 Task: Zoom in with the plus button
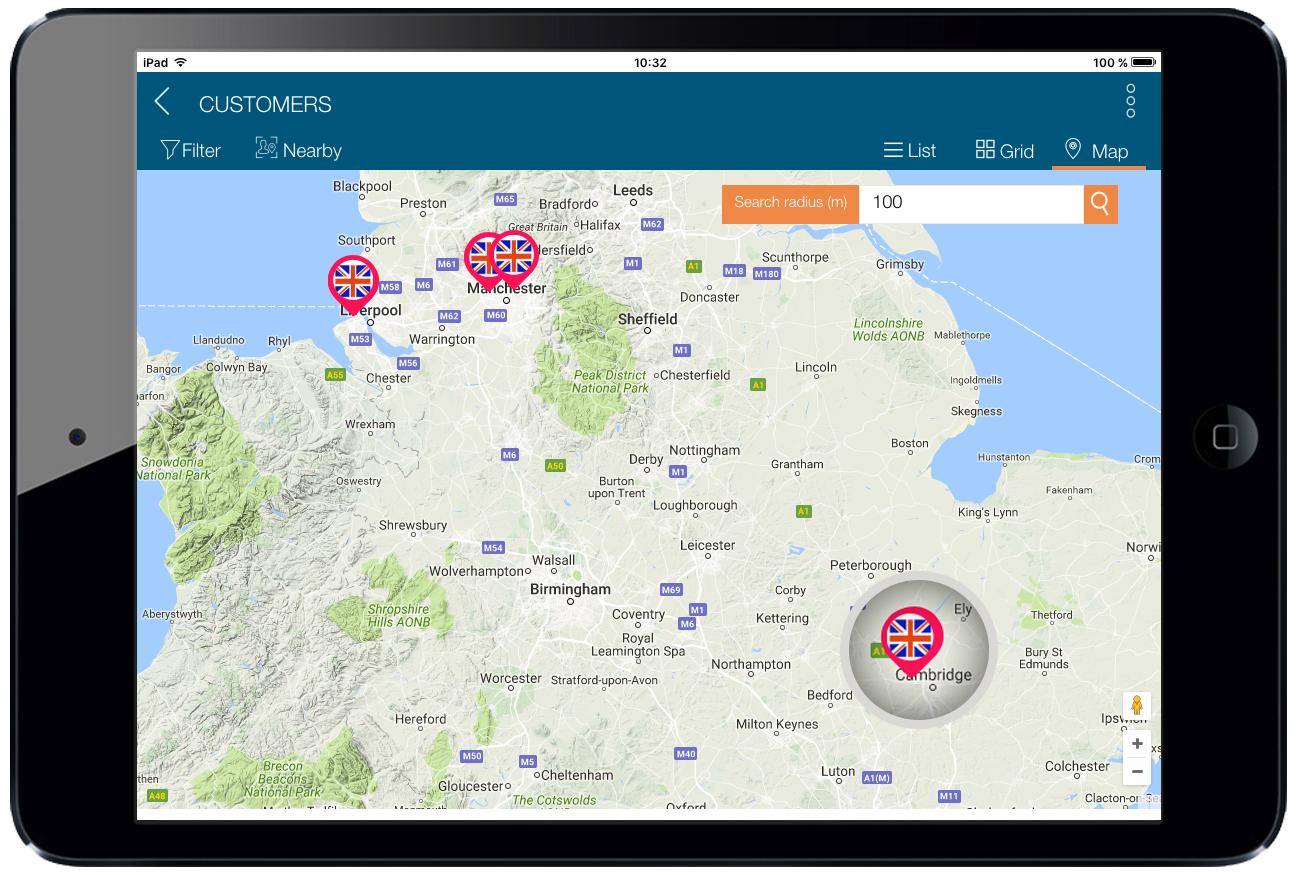1137,744
